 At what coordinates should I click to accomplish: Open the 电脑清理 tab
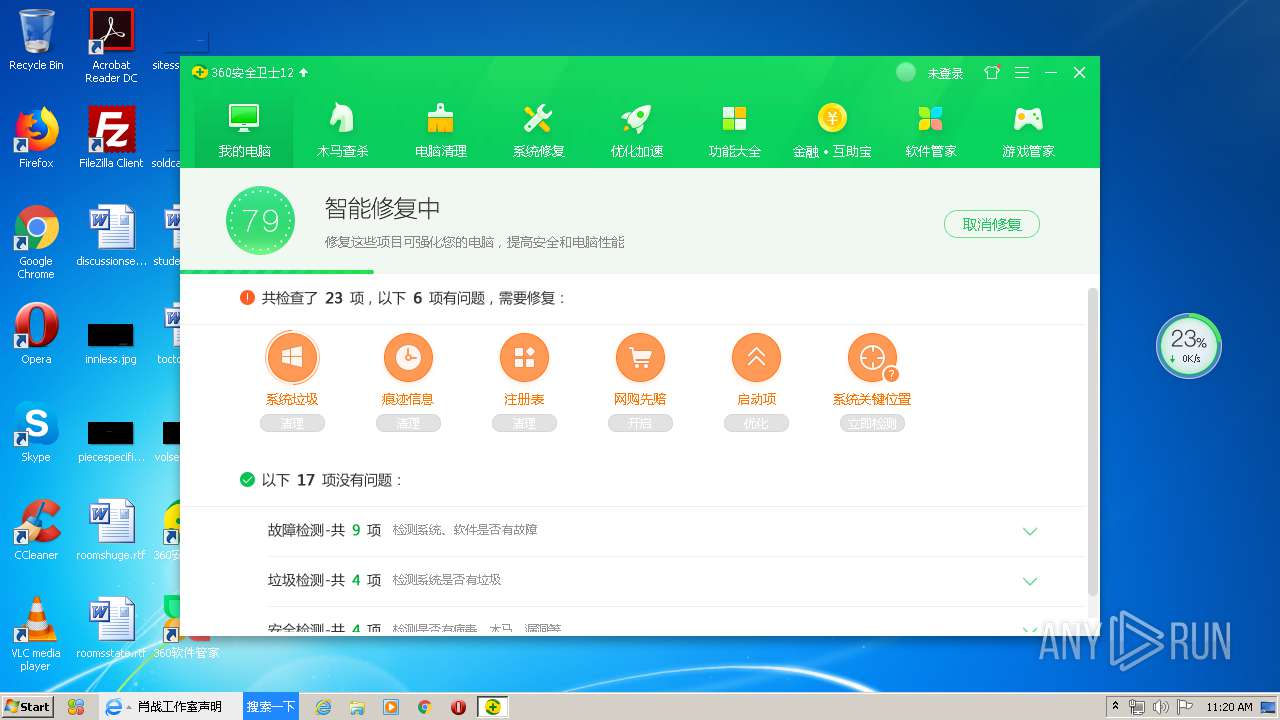coord(440,130)
